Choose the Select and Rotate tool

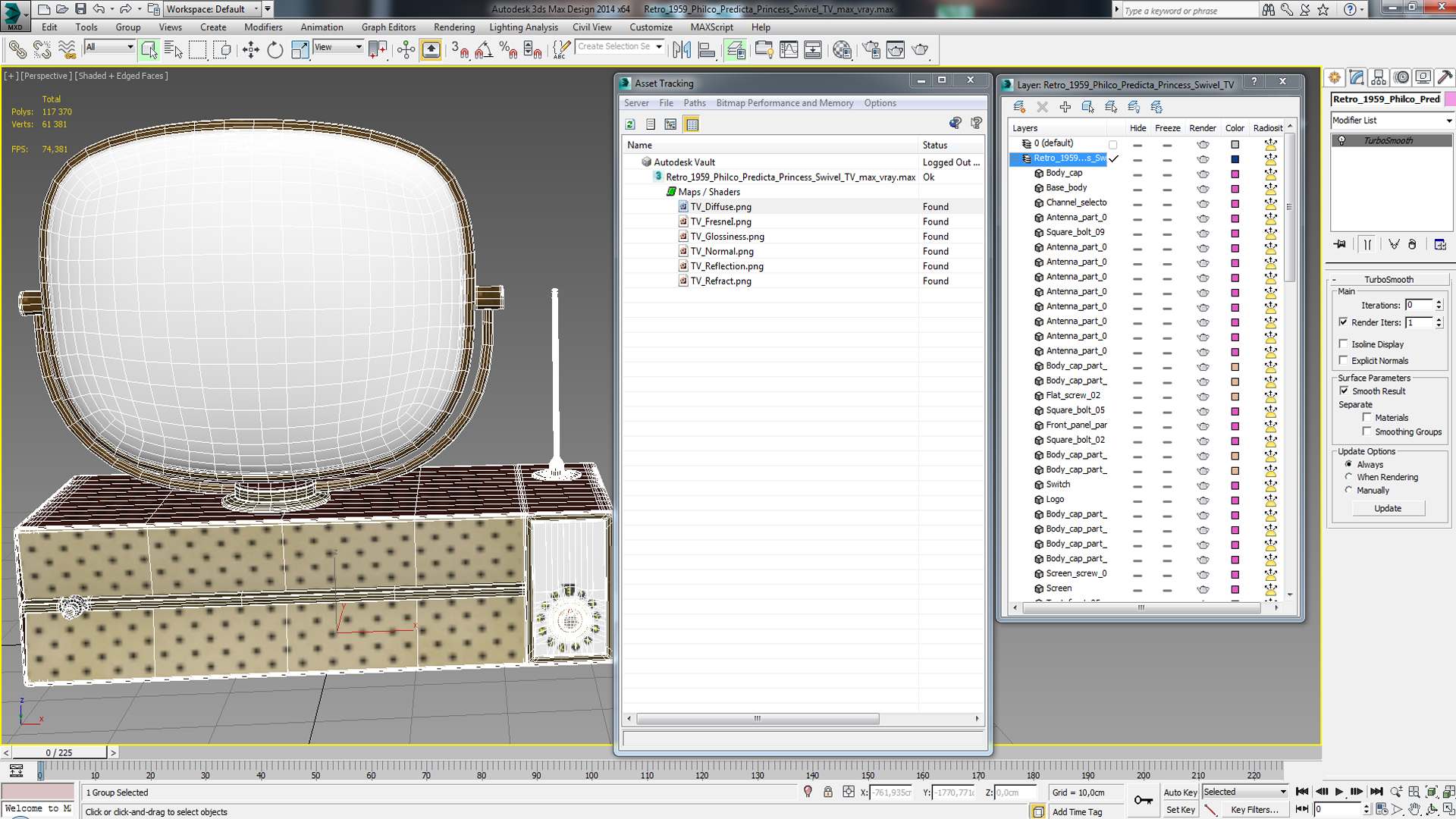point(275,50)
